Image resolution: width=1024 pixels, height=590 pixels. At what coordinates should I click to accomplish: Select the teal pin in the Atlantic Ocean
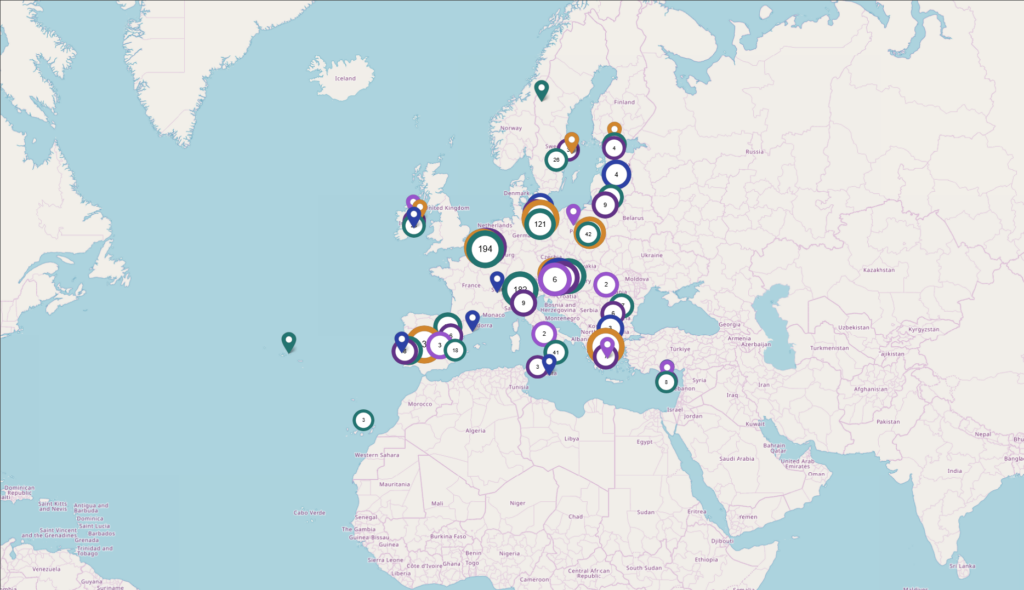tap(289, 342)
